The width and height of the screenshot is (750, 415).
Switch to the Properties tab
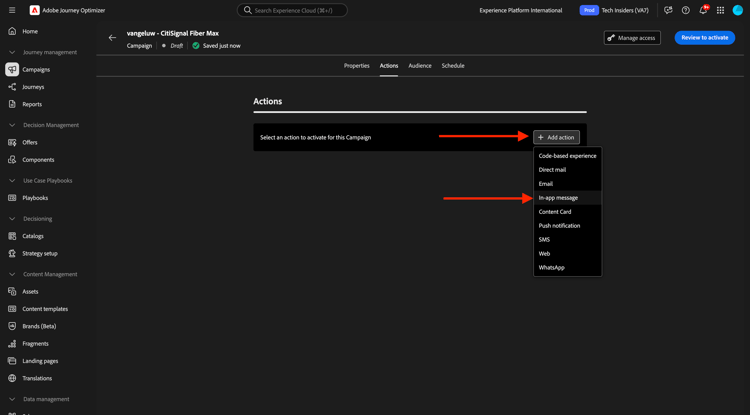coord(356,66)
